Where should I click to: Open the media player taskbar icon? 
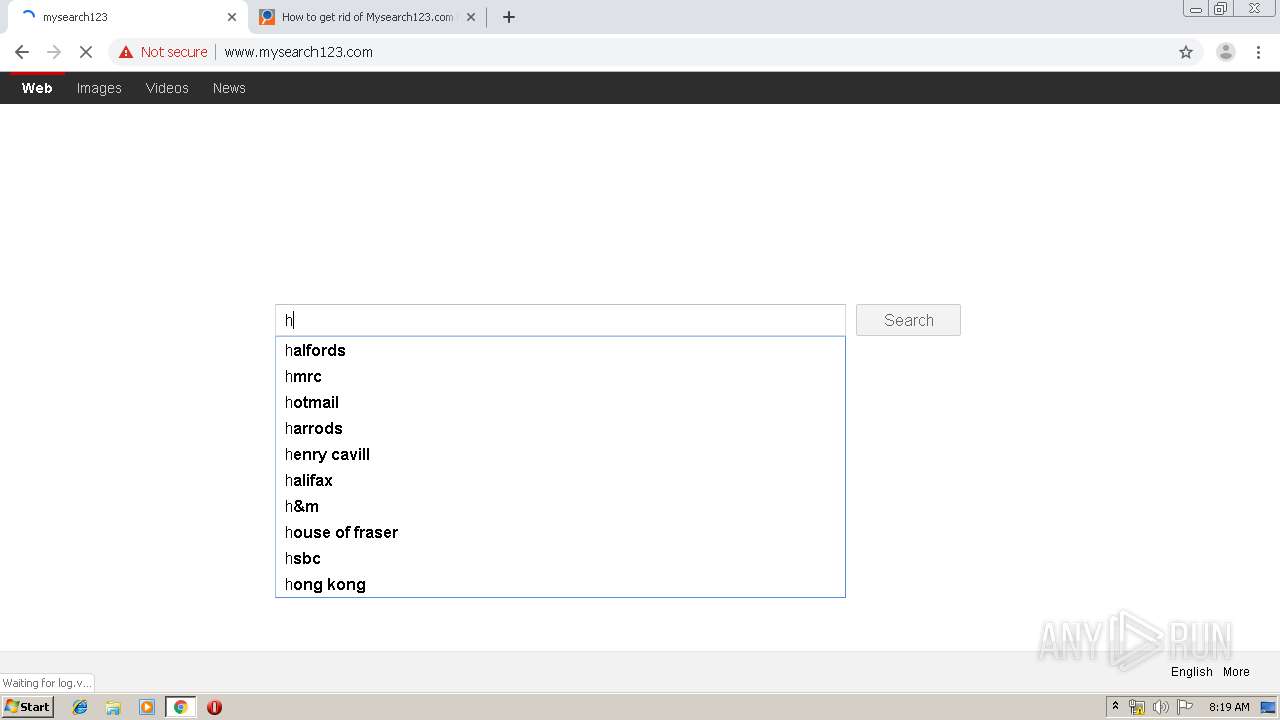[x=147, y=707]
